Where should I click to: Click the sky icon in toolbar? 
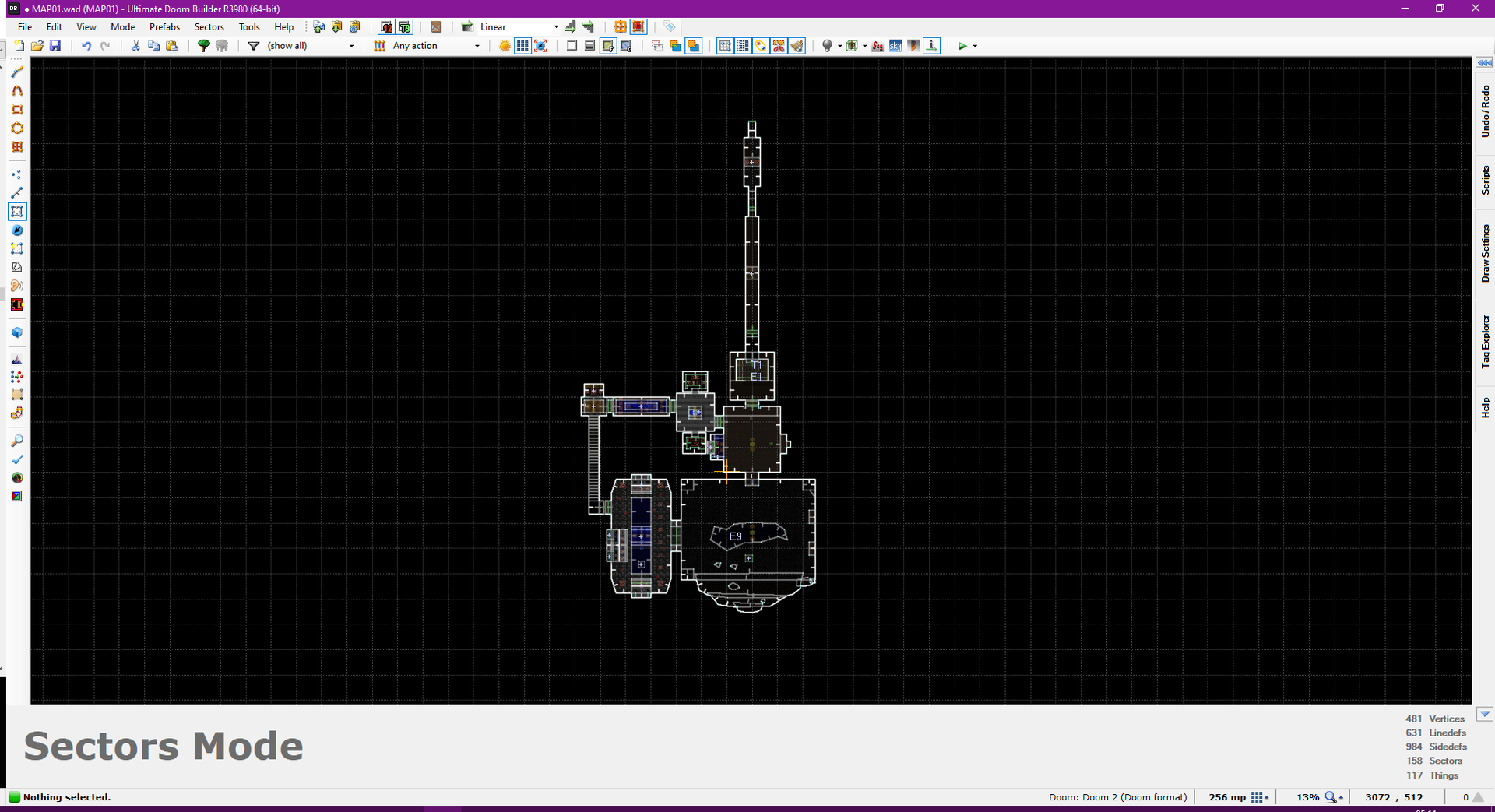tap(895, 46)
